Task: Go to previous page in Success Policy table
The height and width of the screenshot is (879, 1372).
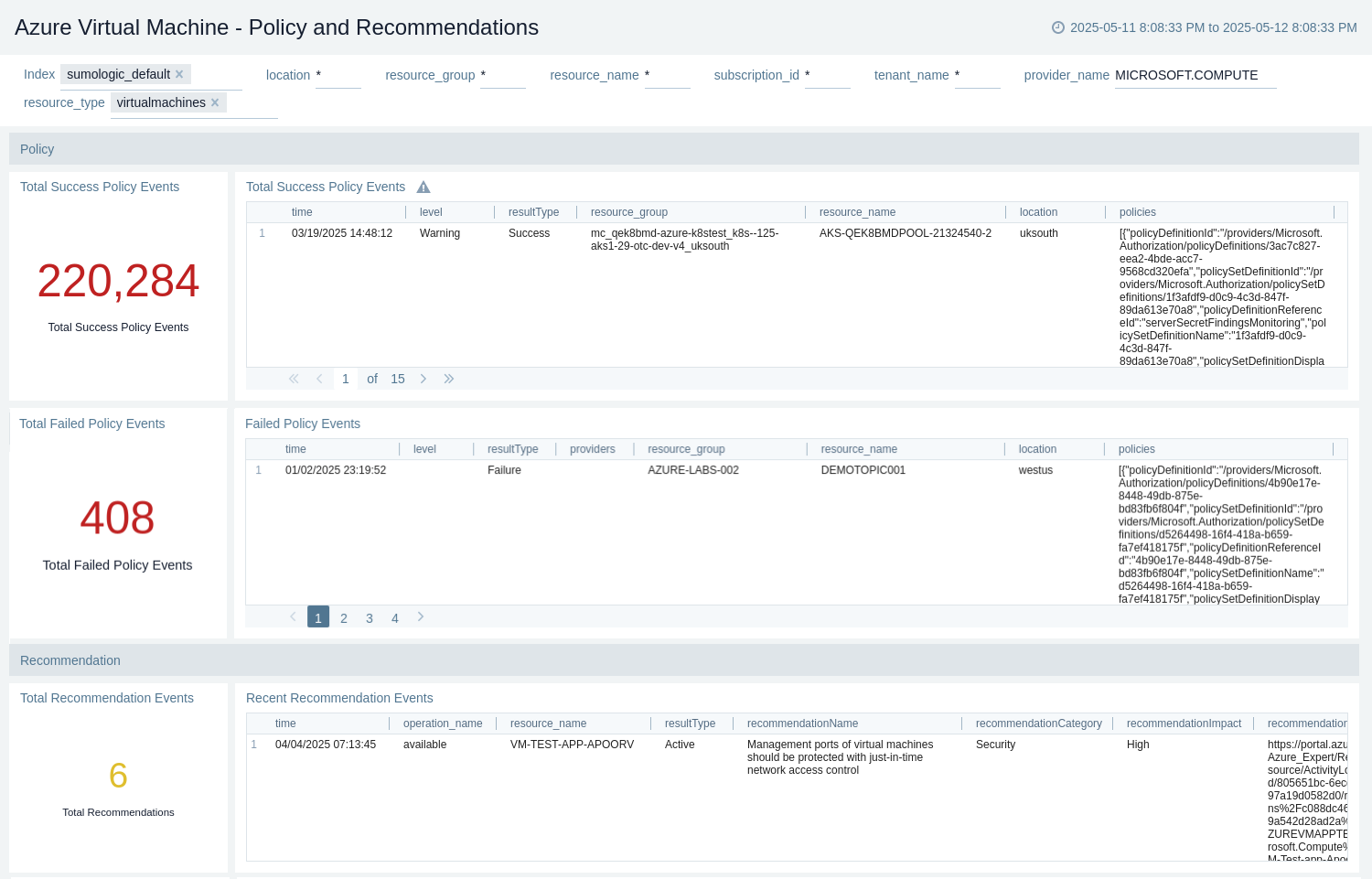Action: click(x=319, y=379)
